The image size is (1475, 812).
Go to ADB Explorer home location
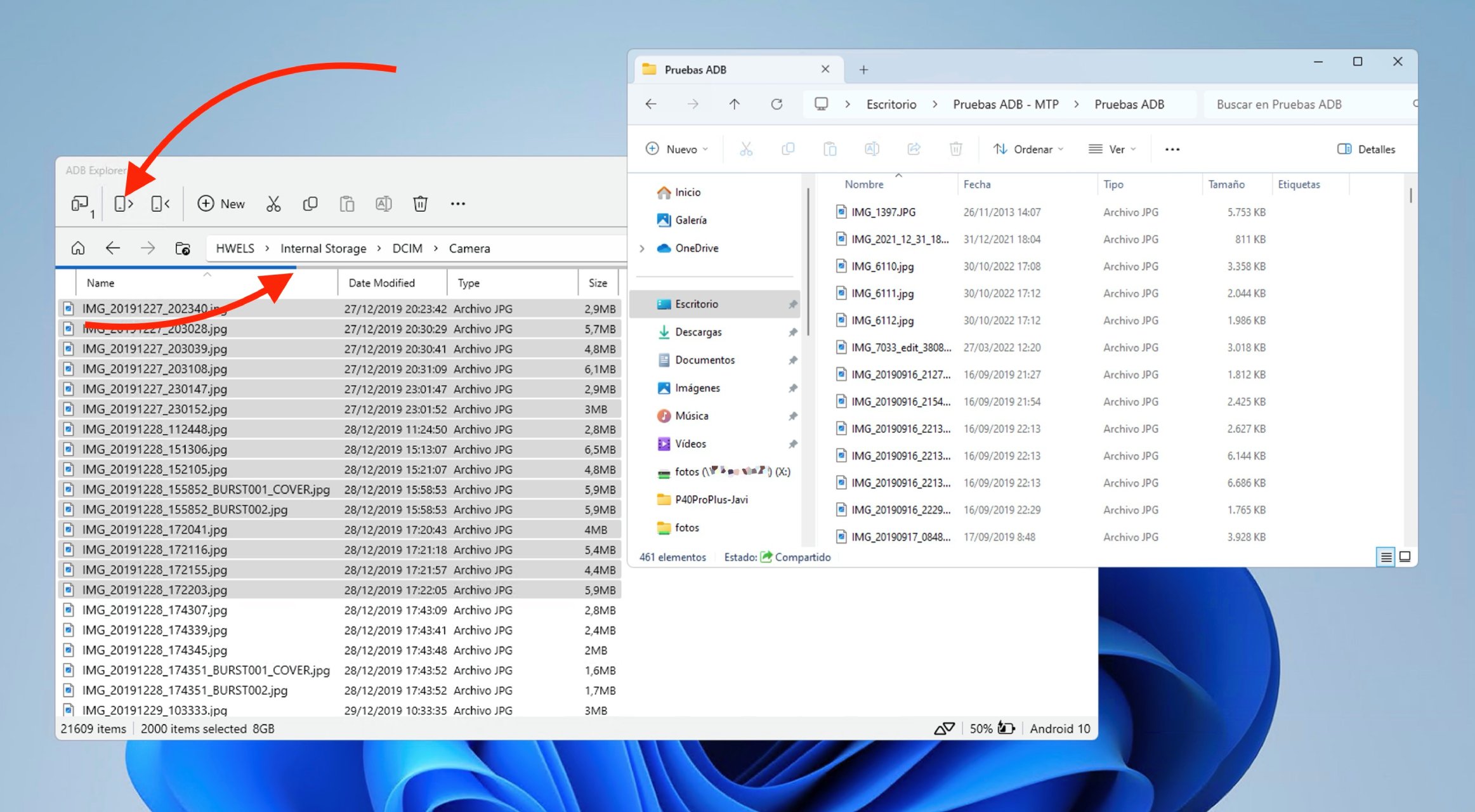[x=78, y=248]
